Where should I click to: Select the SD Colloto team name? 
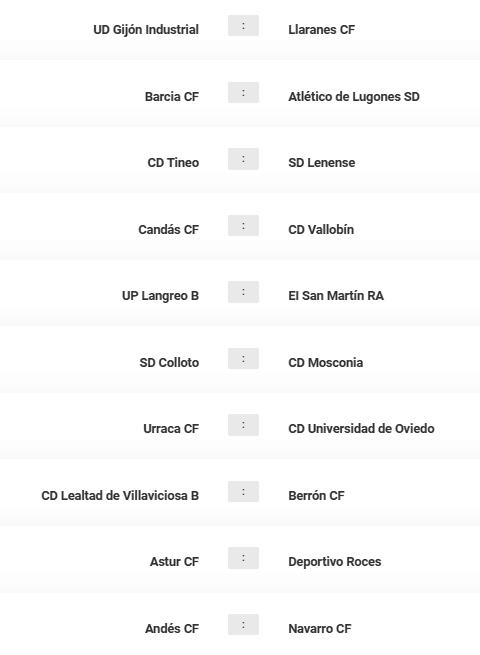(x=169, y=362)
